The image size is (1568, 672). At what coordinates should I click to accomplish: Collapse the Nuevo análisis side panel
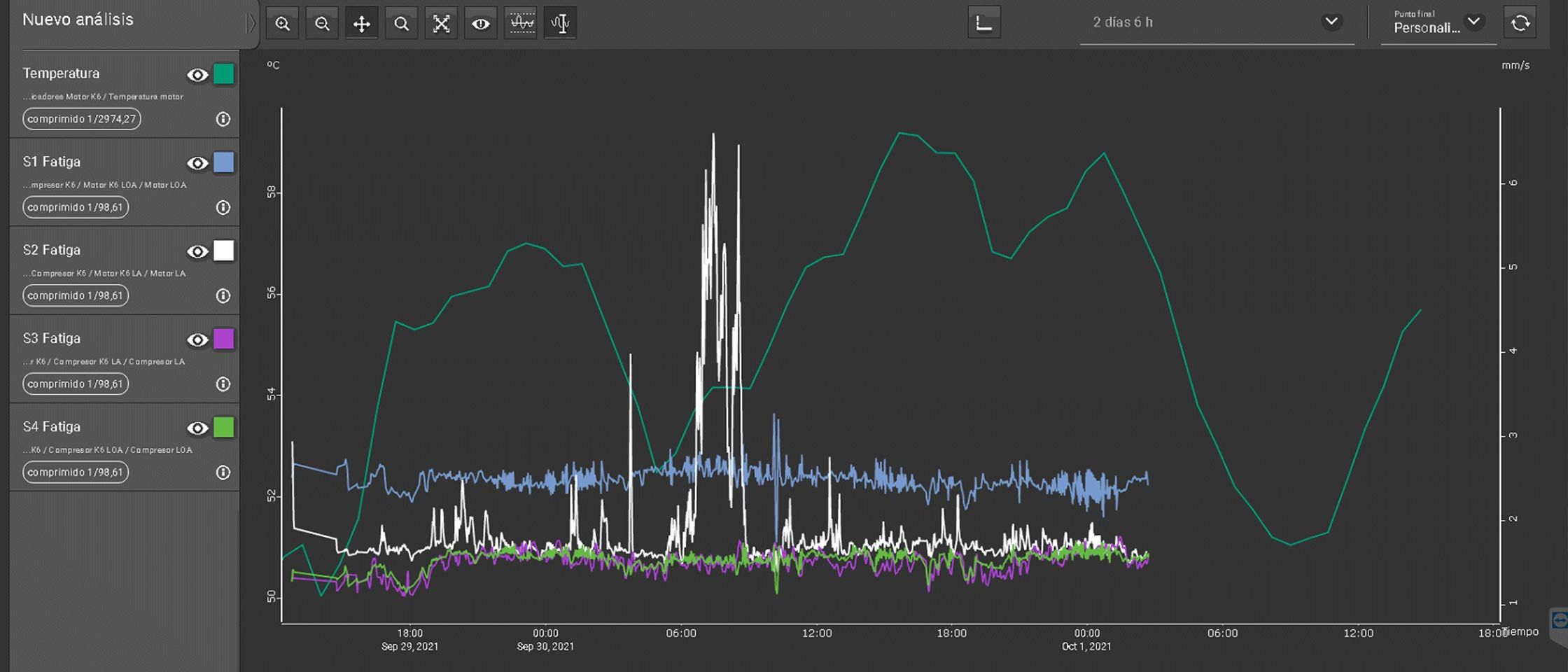tap(251, 23)
